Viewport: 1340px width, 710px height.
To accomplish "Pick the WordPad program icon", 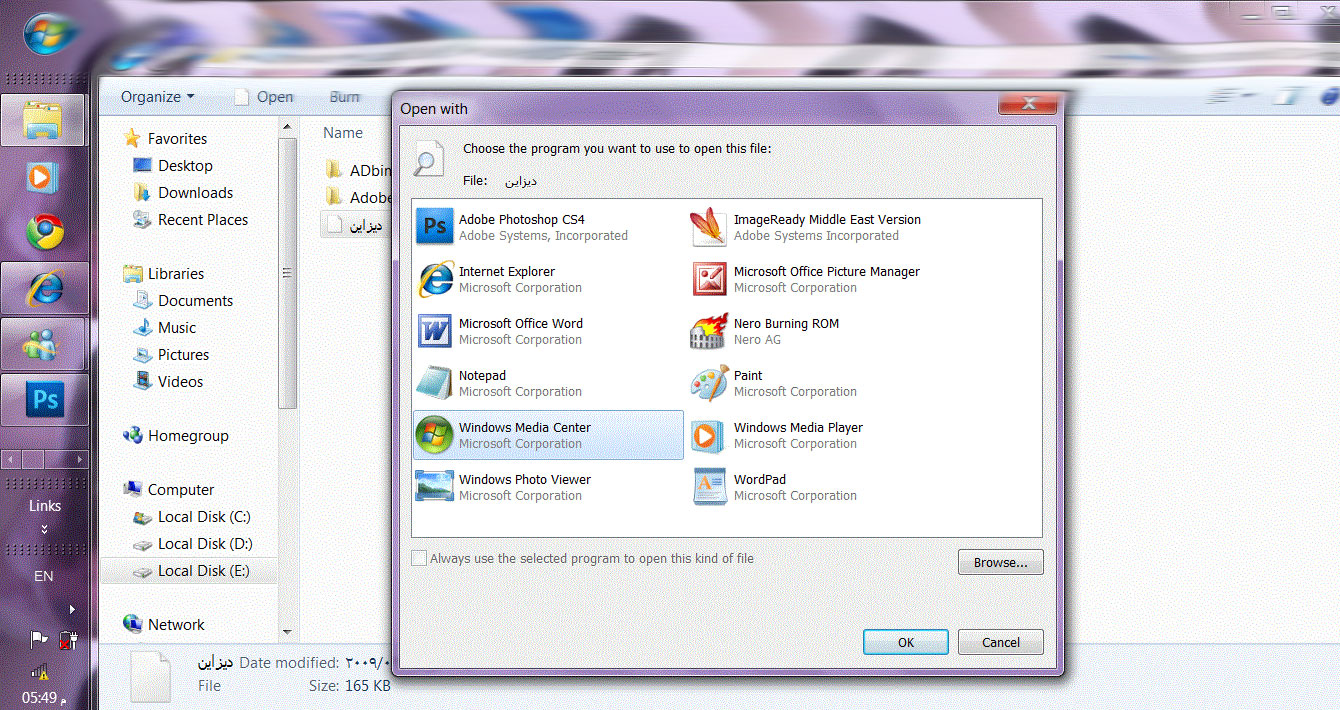I will [x=709, y=487].
